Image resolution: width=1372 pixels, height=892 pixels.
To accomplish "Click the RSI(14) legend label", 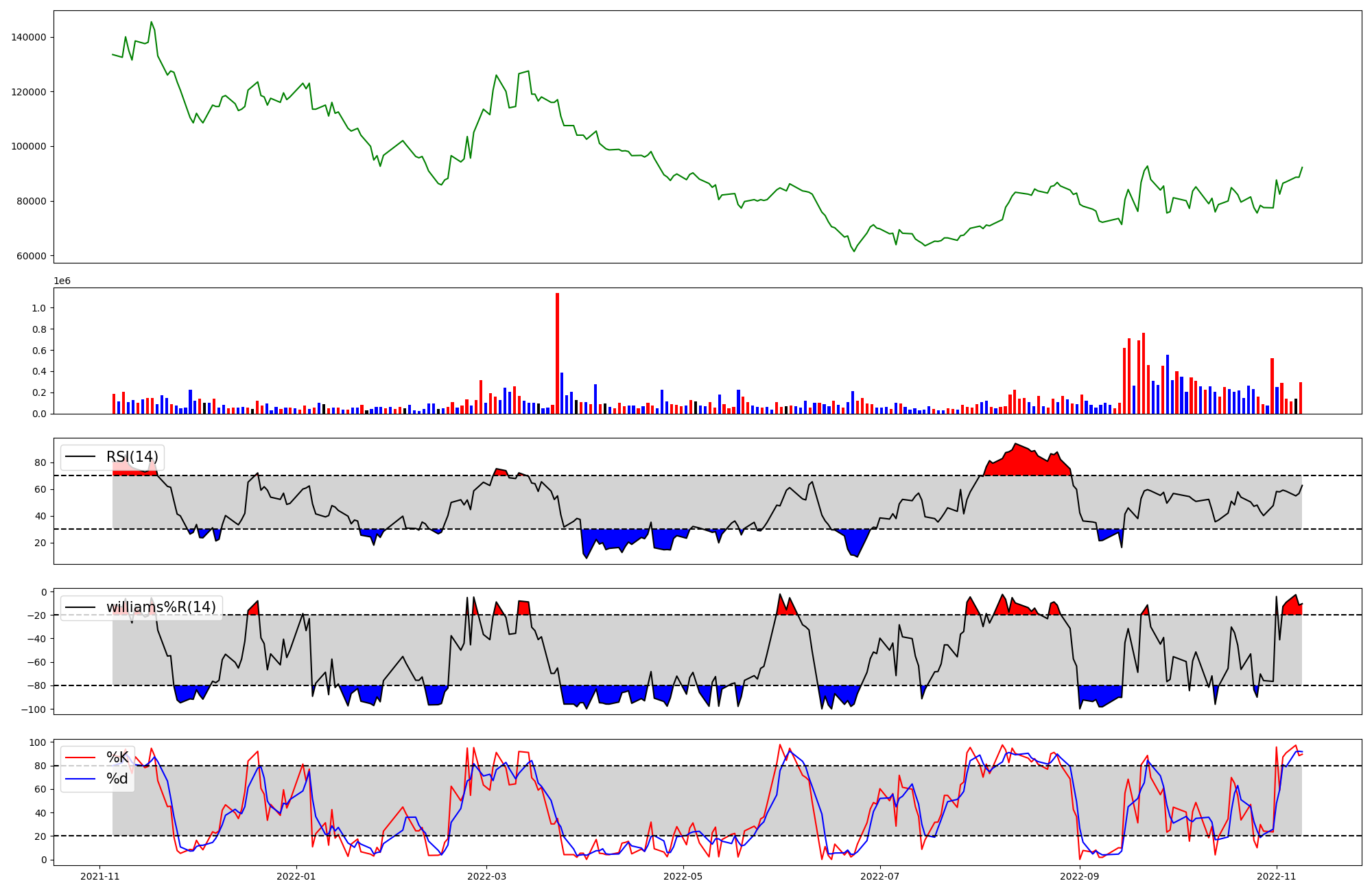I will click(x=132, y=457).
